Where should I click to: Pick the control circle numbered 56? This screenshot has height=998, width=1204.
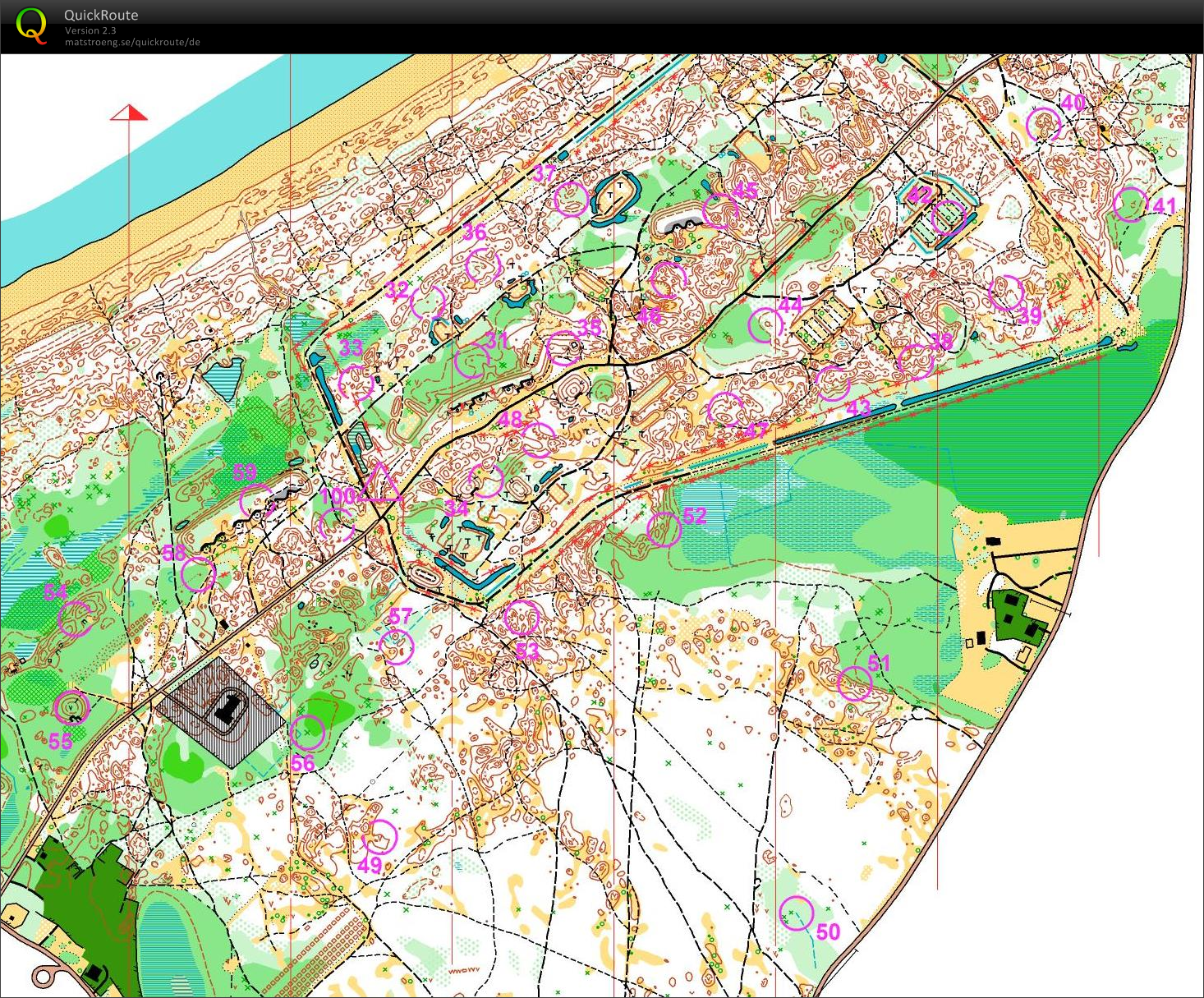(x=307, y=733)
